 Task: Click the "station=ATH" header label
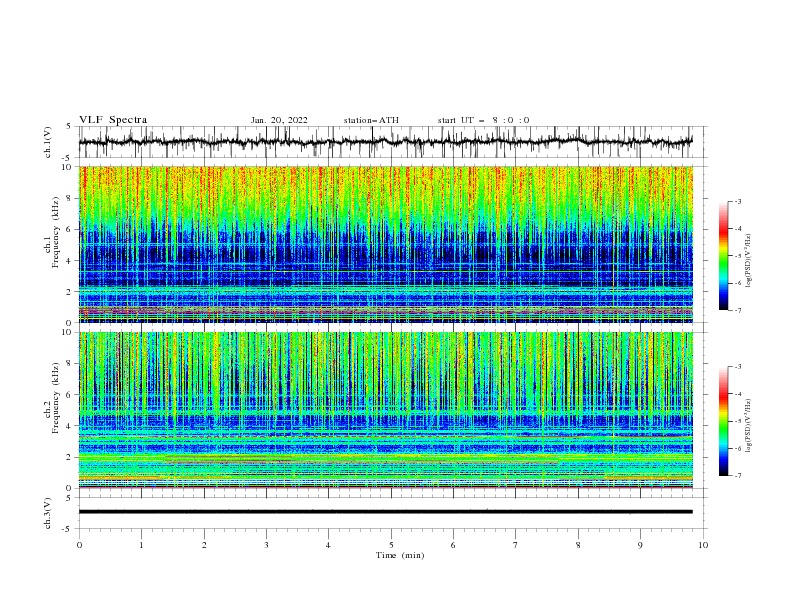tap(371, 120)
